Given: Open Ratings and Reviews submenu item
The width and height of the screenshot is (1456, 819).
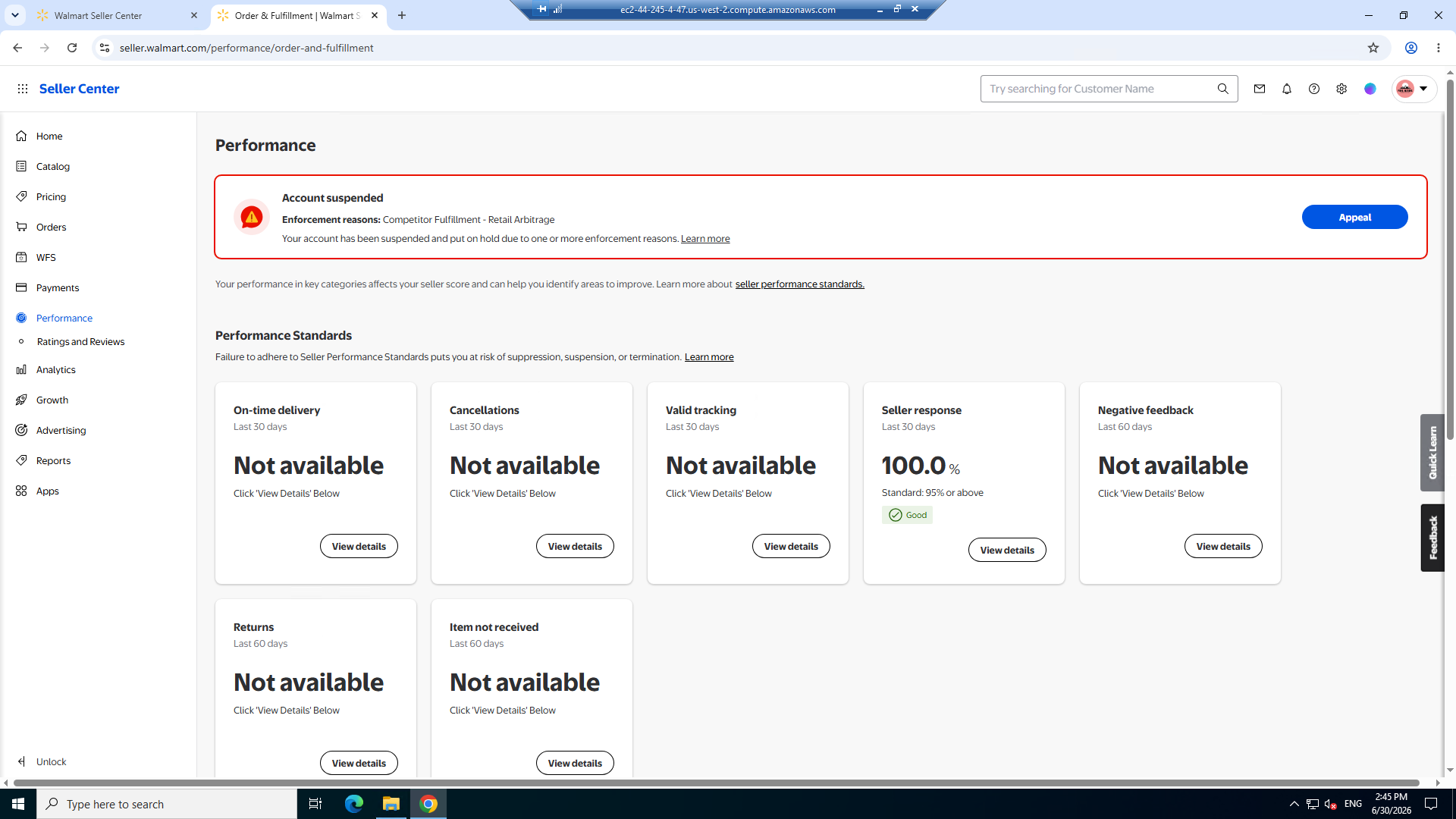Looking at the screenshot, I should pyautogui.click(x=80, y=341).
